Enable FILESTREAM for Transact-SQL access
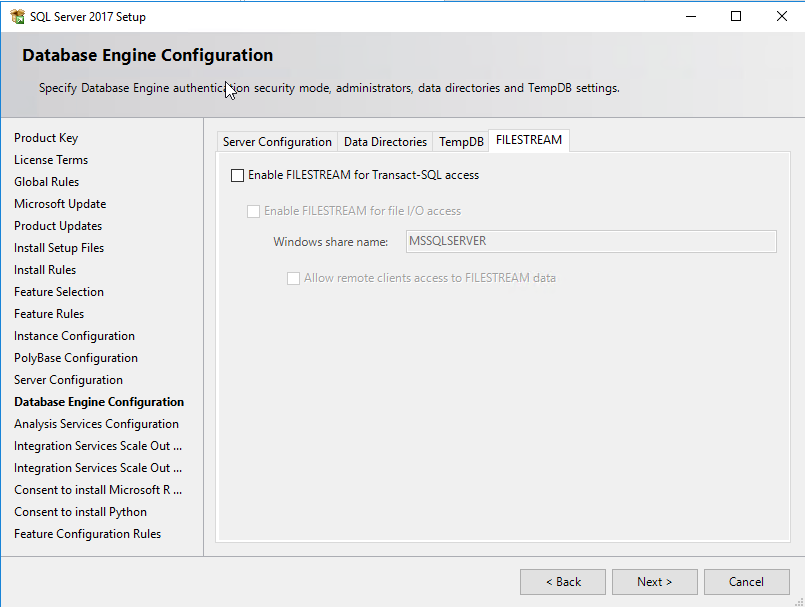 (237, 175)
